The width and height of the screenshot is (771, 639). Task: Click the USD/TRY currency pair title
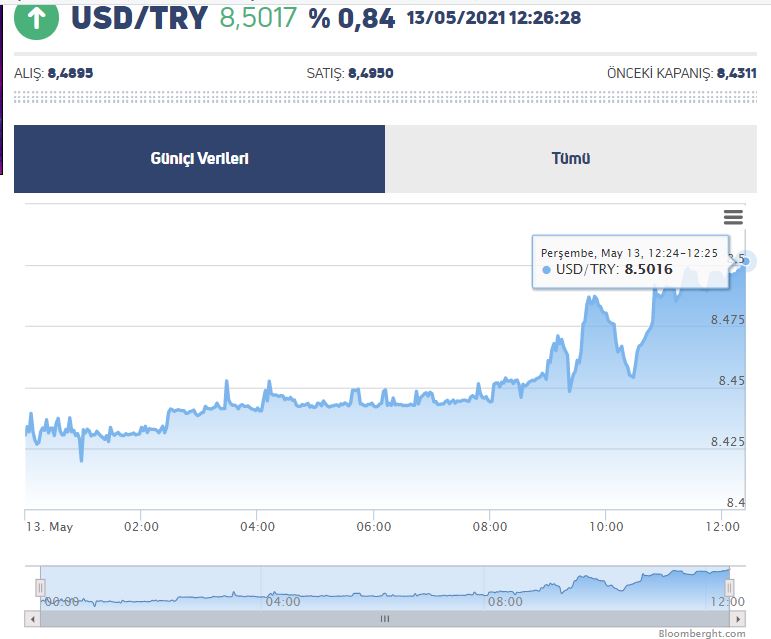click(139, 18)
